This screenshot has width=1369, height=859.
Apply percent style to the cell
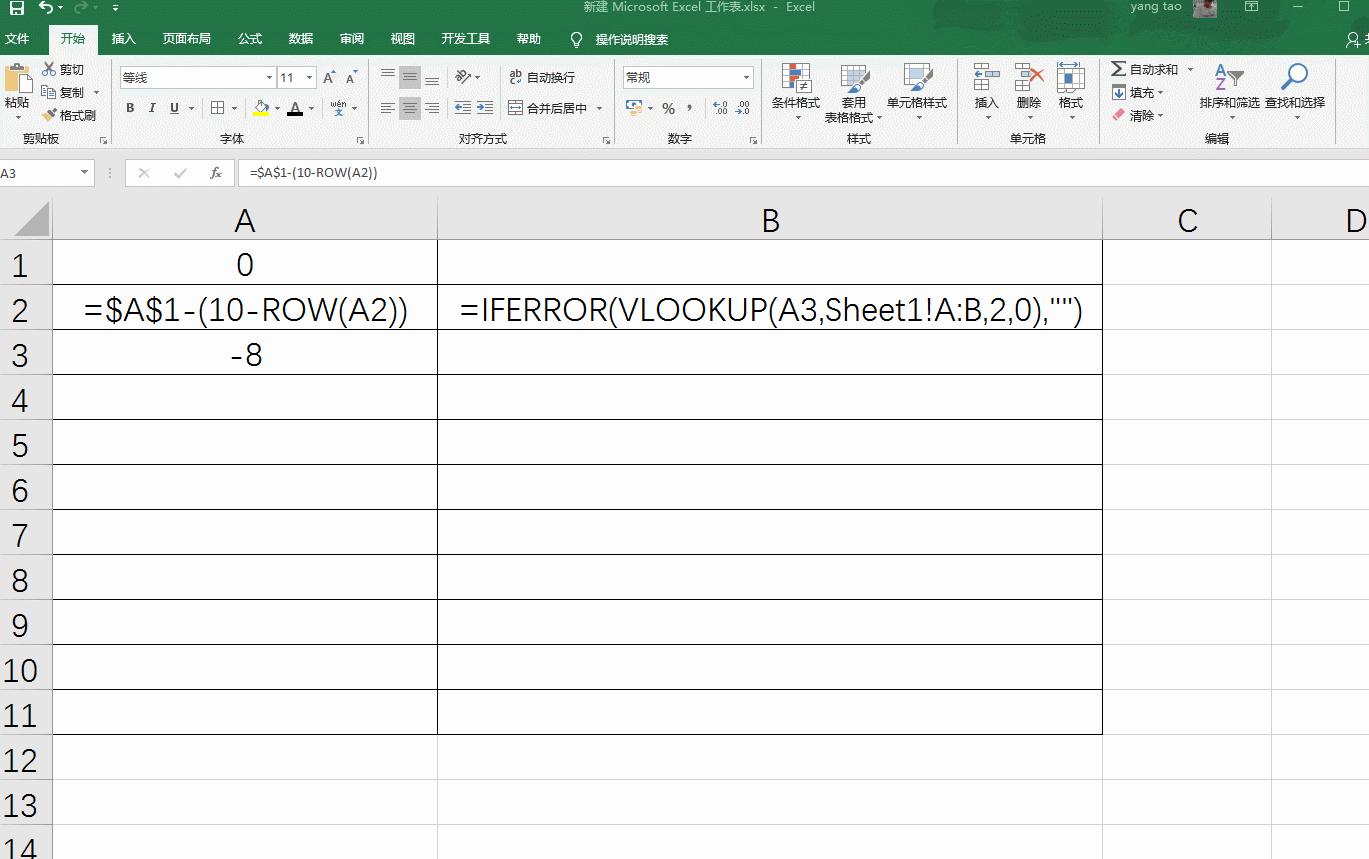coord(668,108)
